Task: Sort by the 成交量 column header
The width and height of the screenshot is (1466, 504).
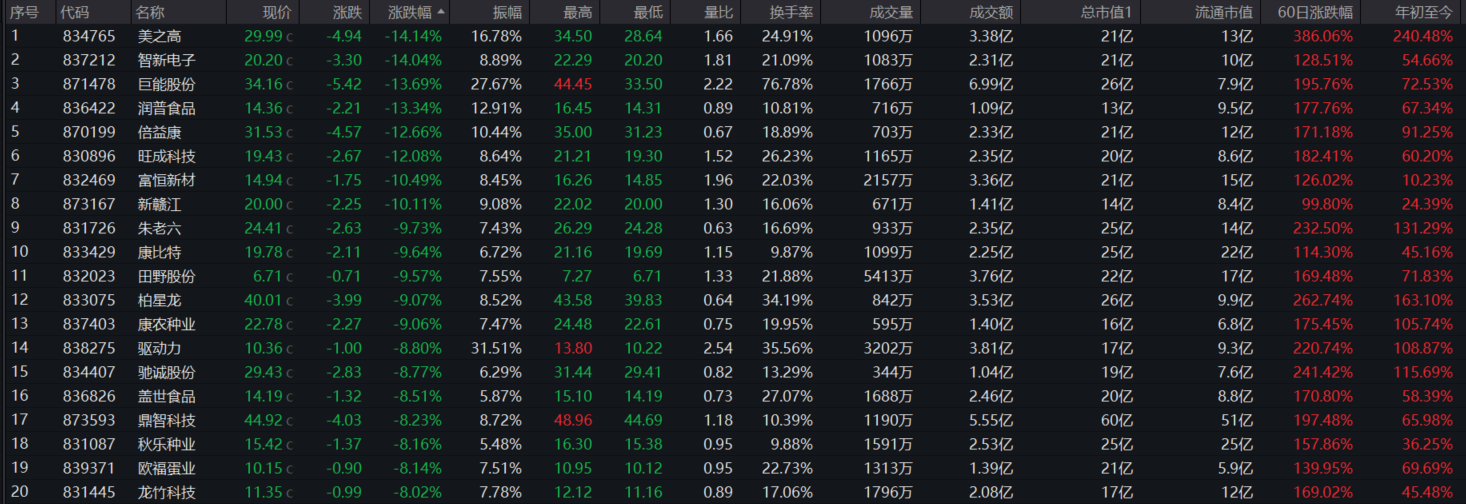Action: coord(892,12)
